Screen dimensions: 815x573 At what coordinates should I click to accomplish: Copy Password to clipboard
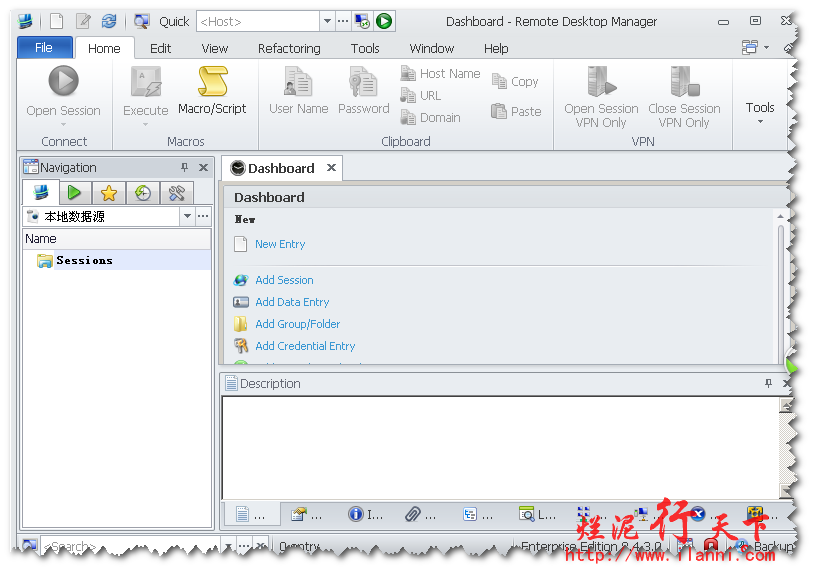coord(363,90)
